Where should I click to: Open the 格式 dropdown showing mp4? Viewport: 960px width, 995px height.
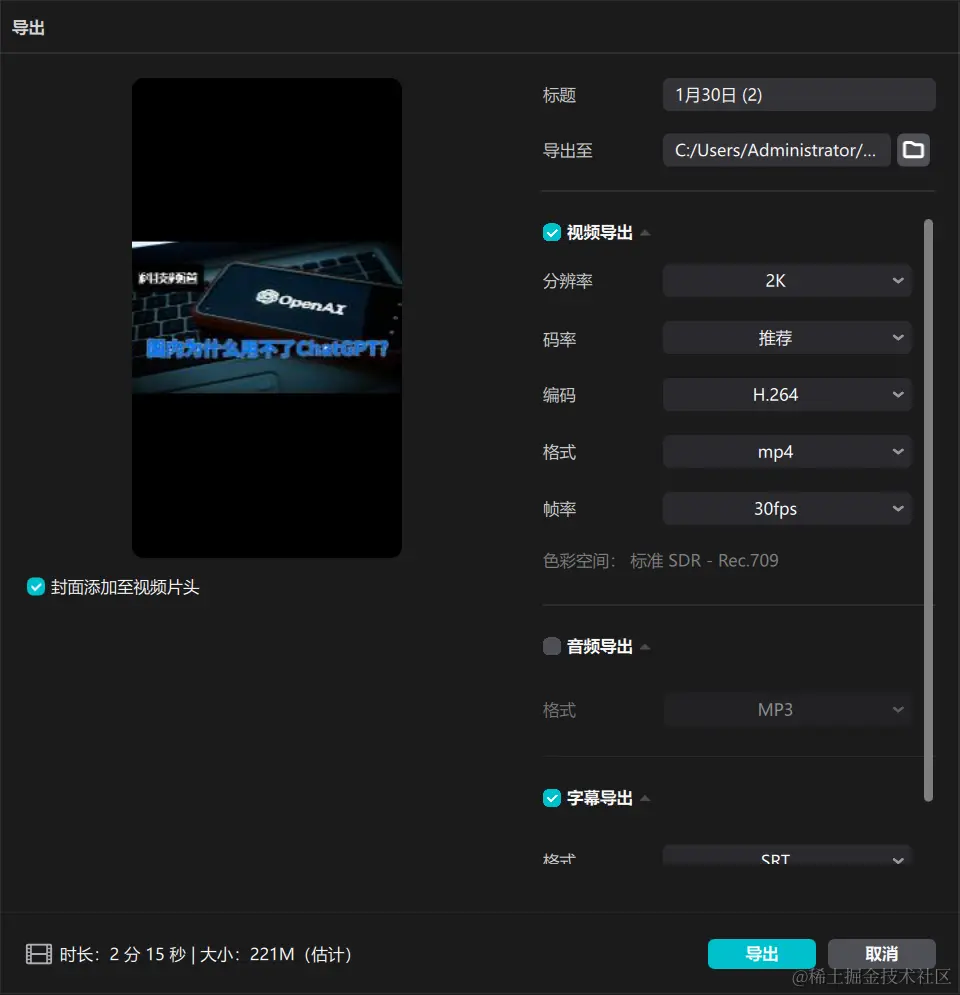[x=787, y=451]
